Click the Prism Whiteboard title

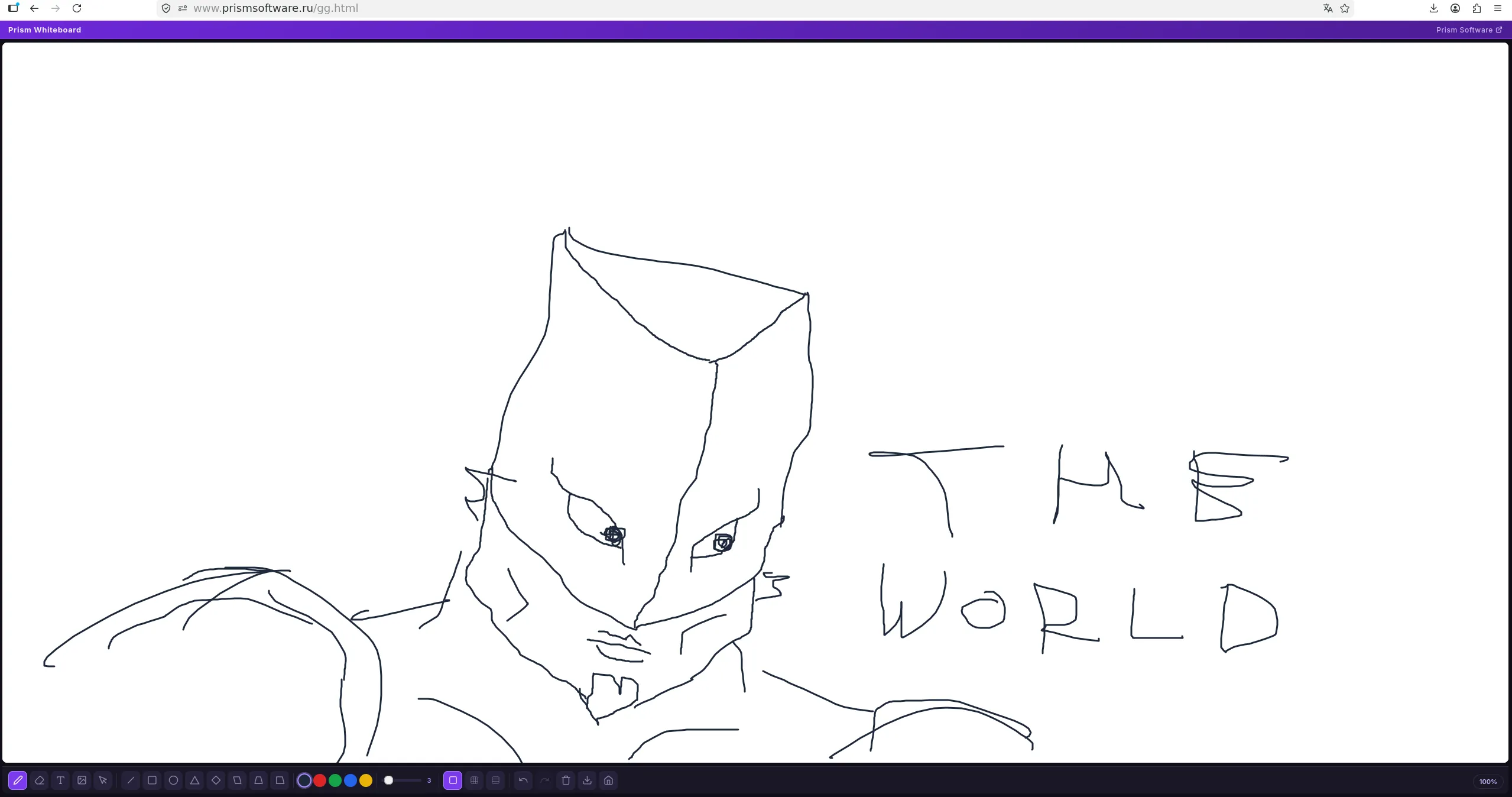pos(45,30)
